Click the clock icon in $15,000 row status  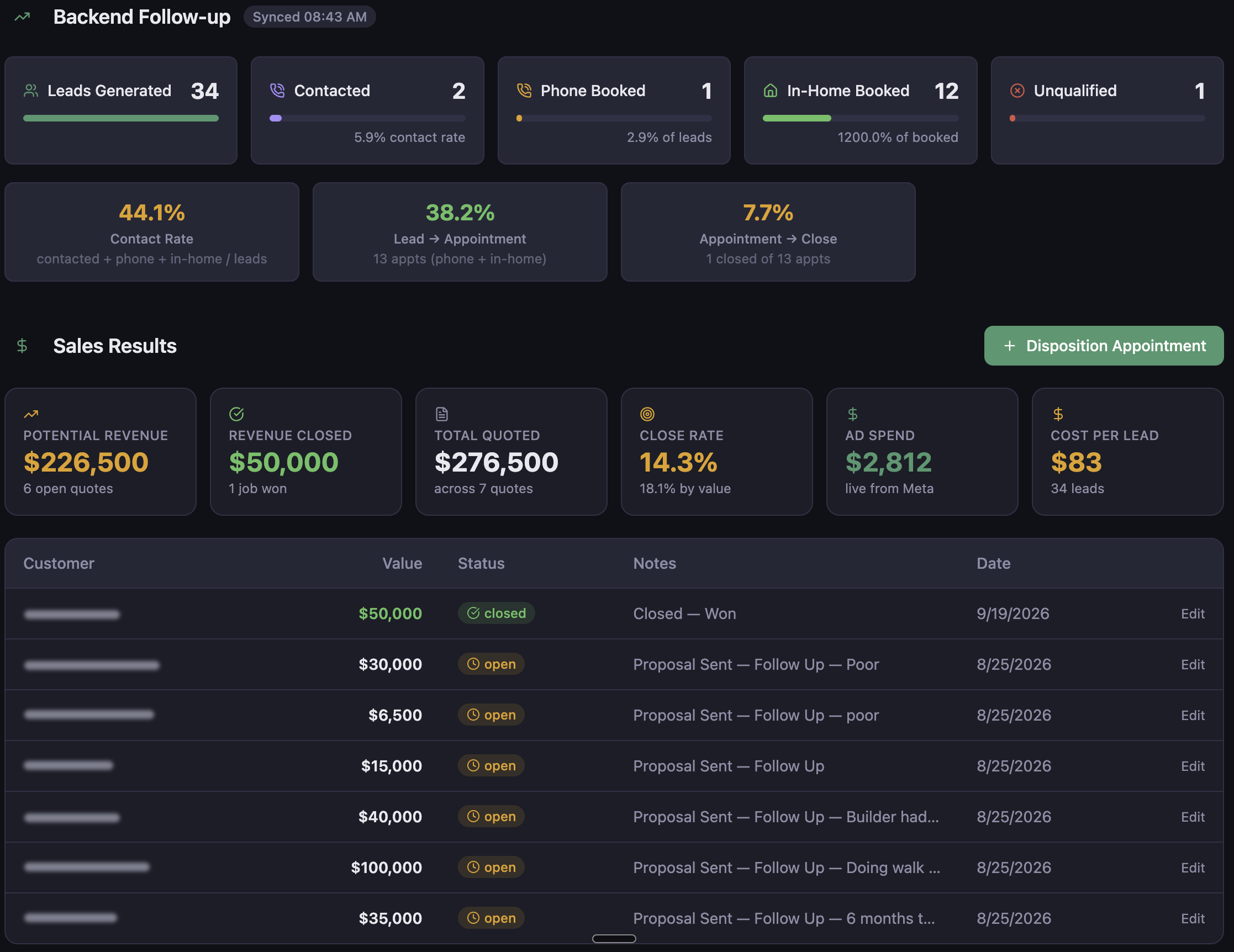coord(473,765)
